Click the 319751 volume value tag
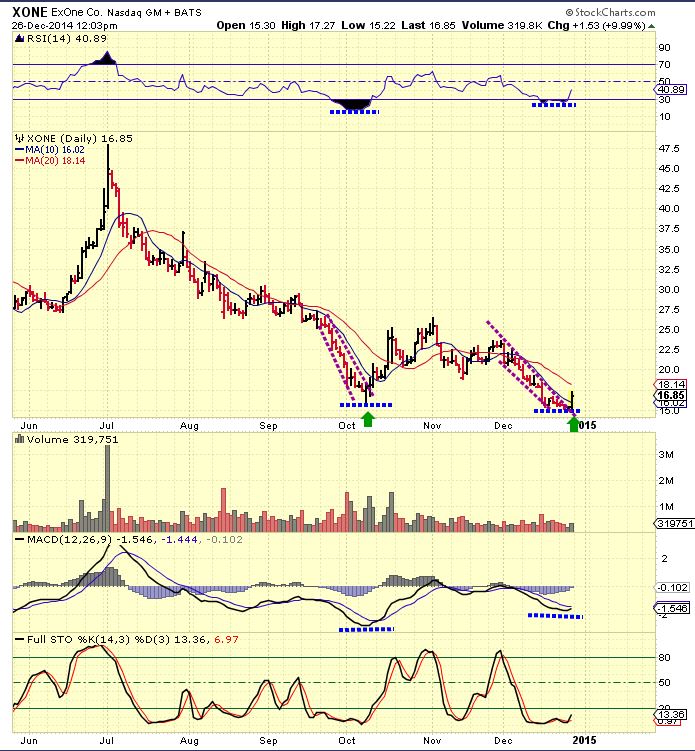This screenshot has height=751, width=695. (674, 523)
